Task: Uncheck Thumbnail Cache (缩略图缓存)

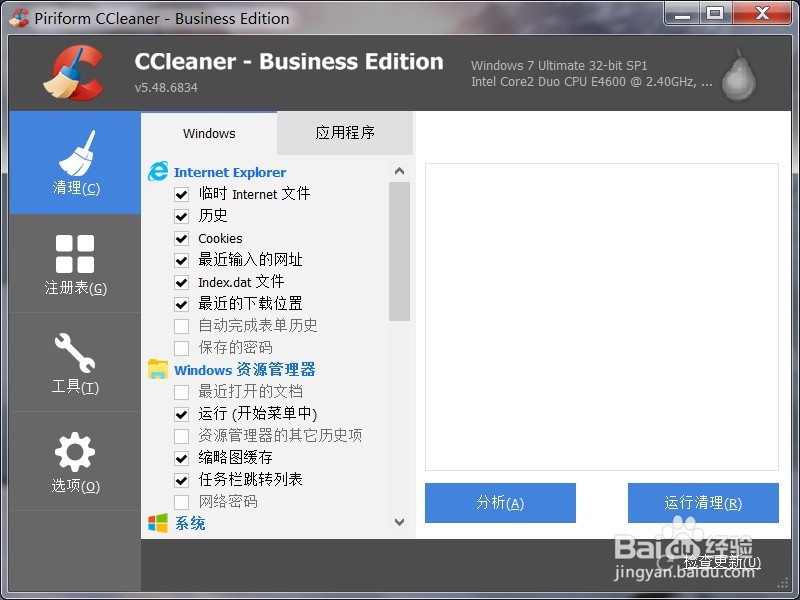Action: coord(182,458)
